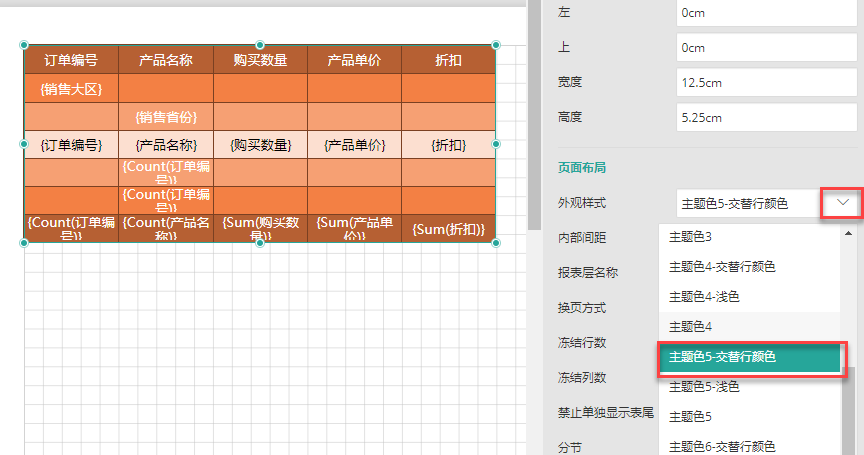Select header cell 产品名称
The width and height of the screenshot is (864, 455).
click(166, 59)
